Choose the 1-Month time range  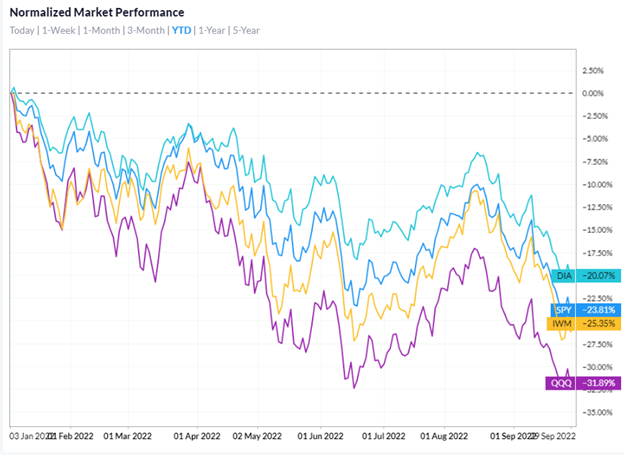(106, 30)
